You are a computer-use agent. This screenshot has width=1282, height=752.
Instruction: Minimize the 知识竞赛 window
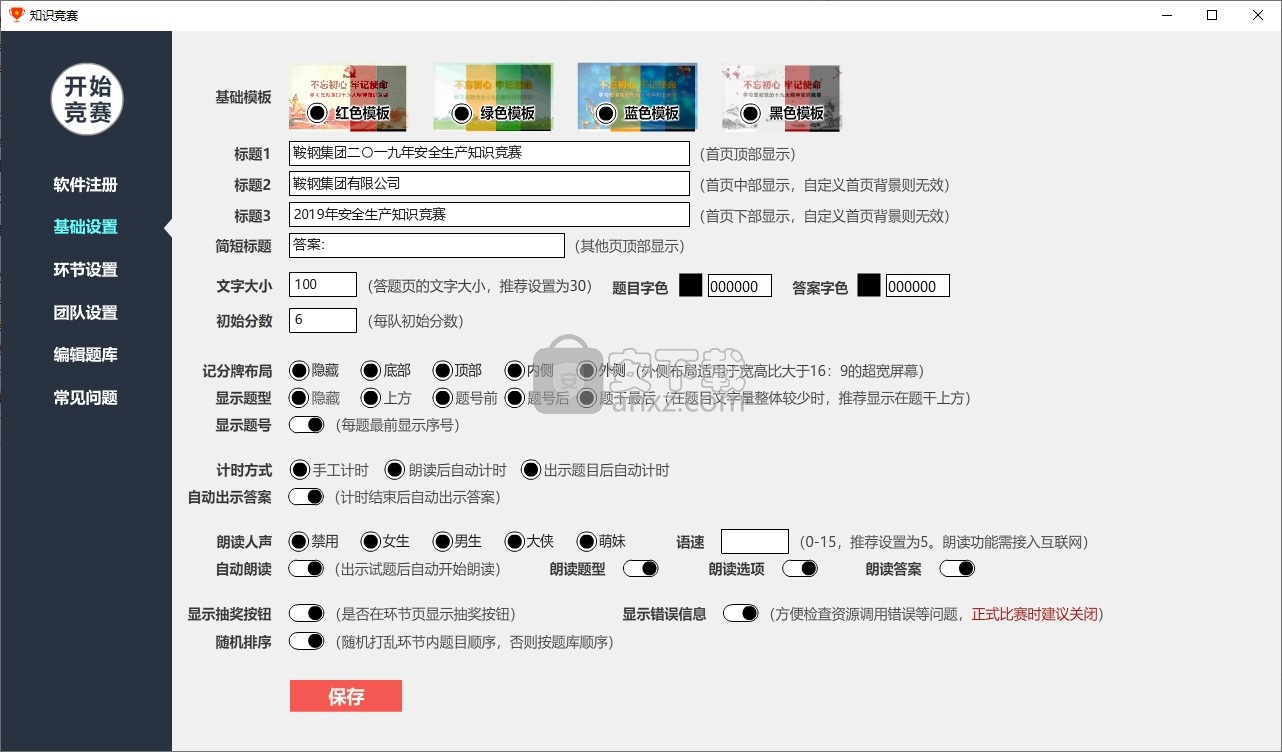[x=1166, y=15]
